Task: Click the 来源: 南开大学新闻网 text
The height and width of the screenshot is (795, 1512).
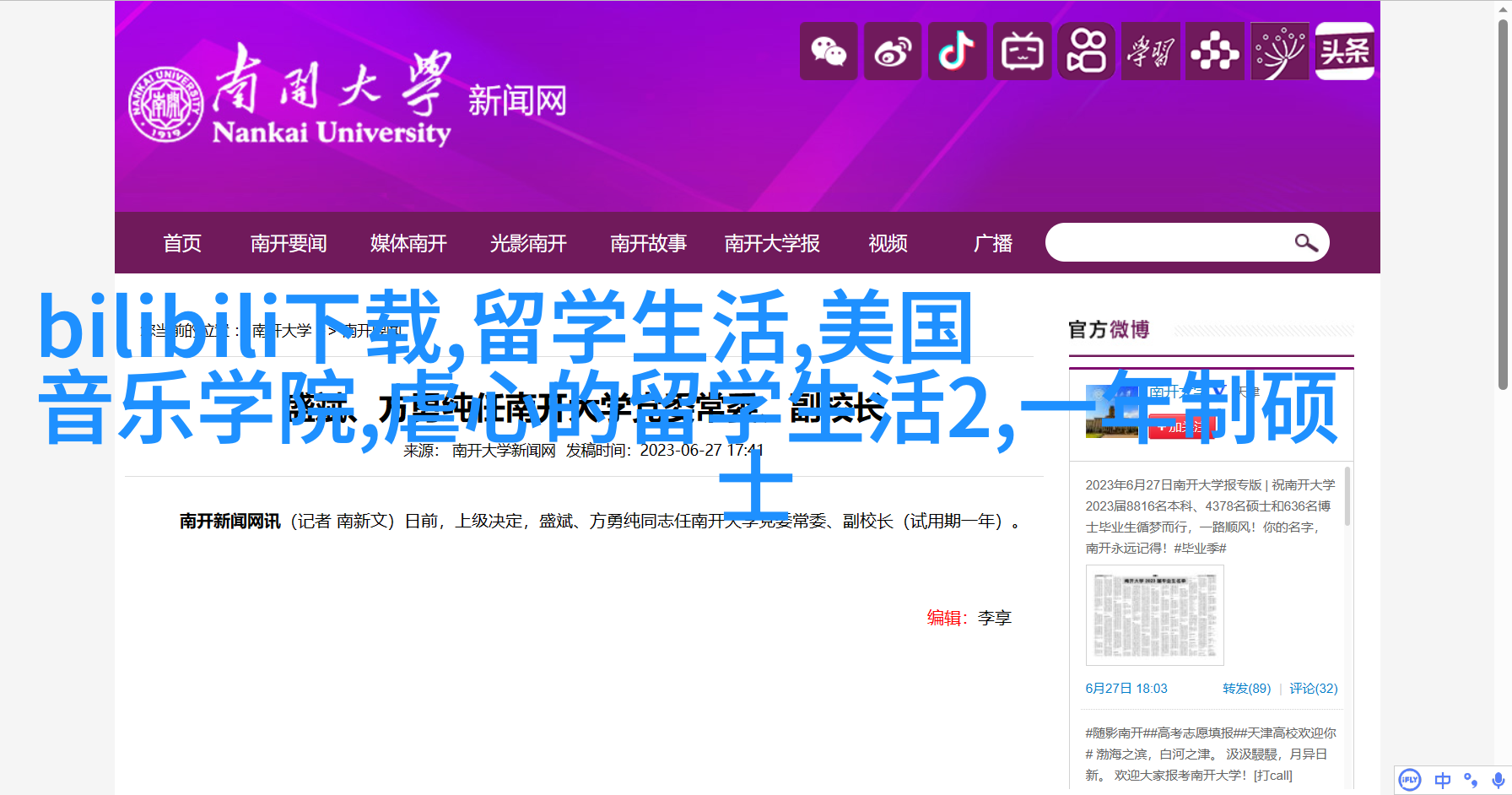Action: pyautogui.click(x=479, y=451)
